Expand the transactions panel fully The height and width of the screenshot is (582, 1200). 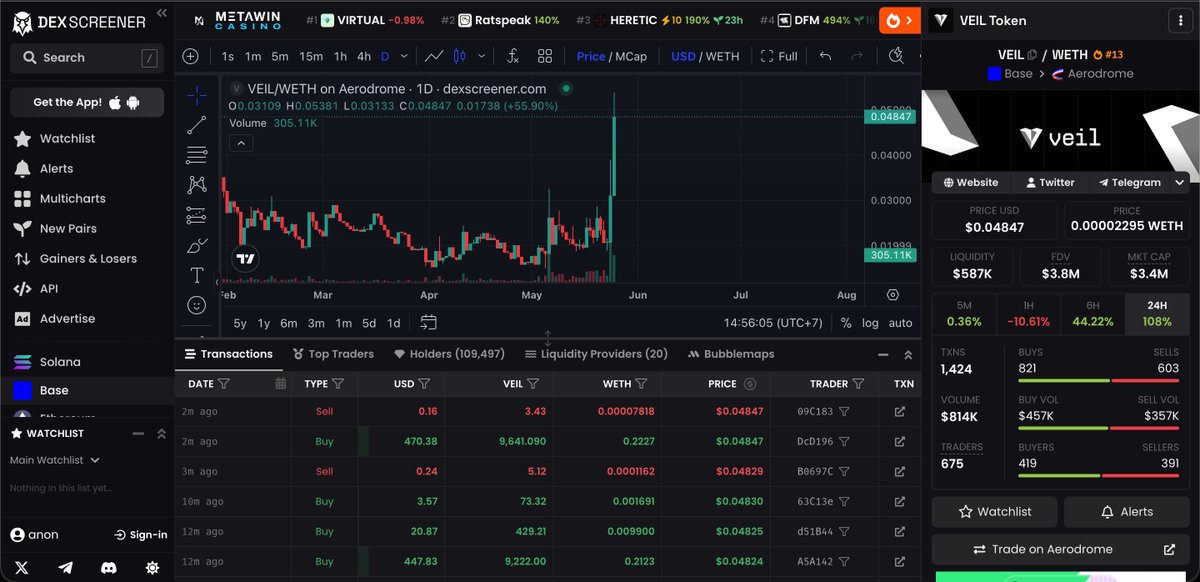(908, 354)
